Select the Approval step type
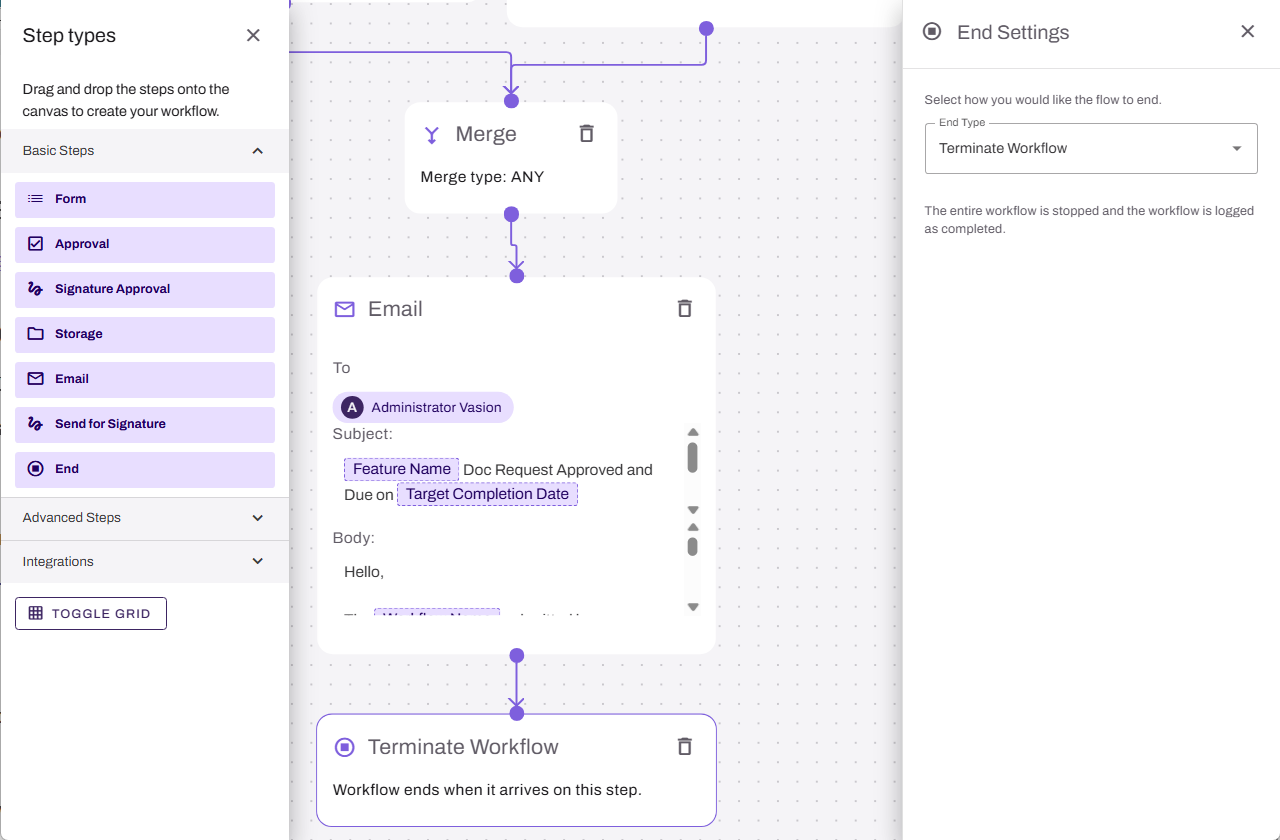1280x840 pixels. (145, 244)
